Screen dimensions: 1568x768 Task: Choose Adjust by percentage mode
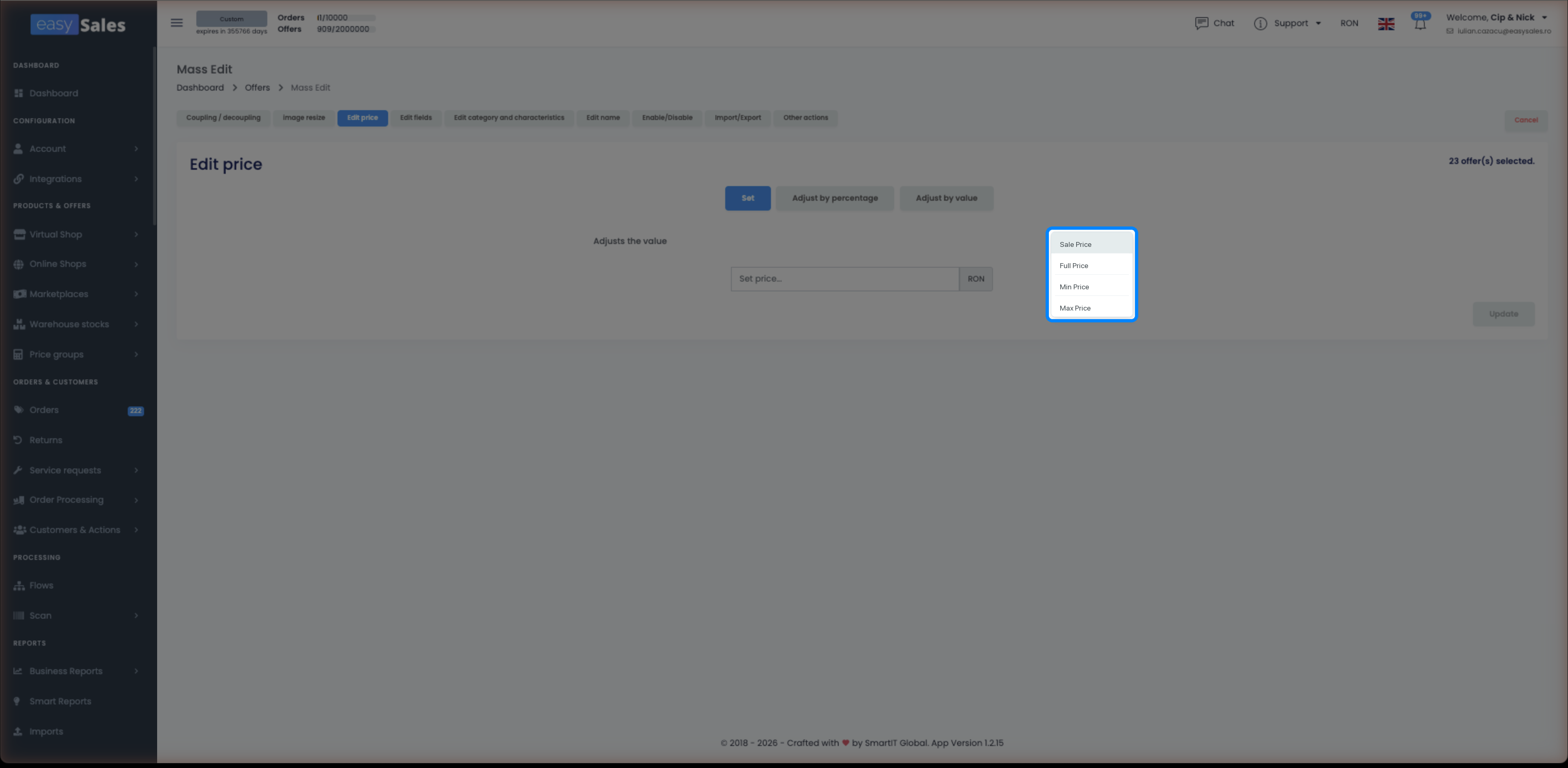click(835, 198)
